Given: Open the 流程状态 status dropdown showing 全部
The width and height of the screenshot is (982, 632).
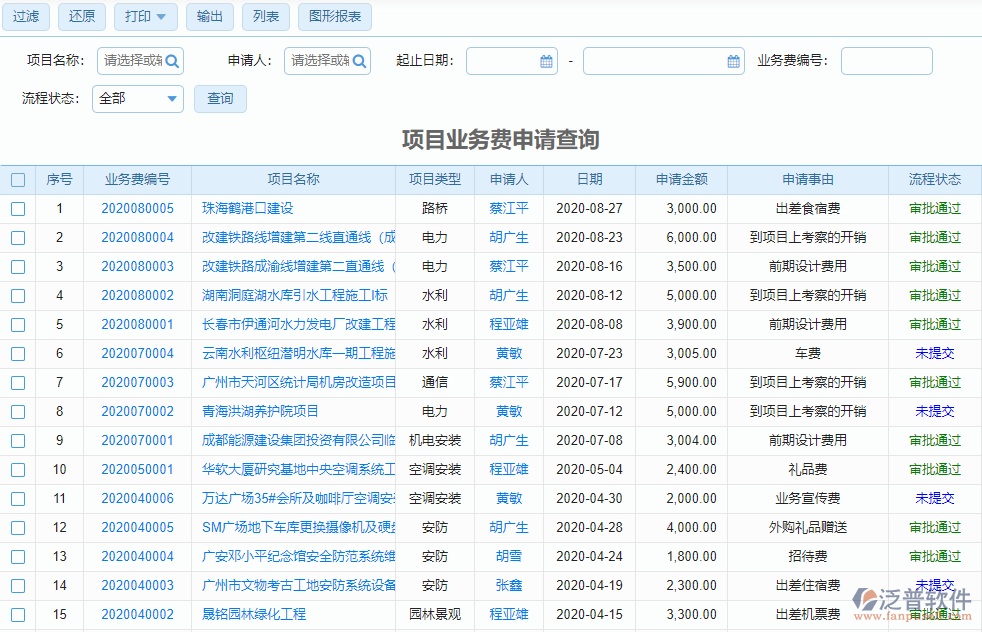Looking at the screenshot, I should coord(137,99).
